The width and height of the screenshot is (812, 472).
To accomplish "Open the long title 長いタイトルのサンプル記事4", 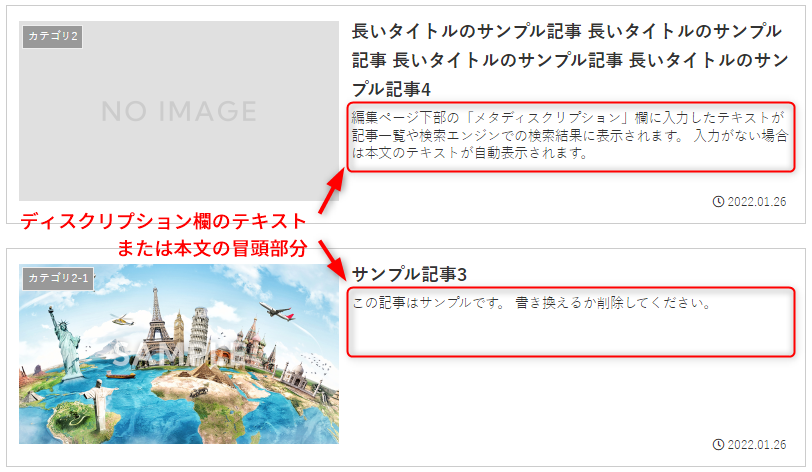I will pyautogui.click(x=570, y=60).
